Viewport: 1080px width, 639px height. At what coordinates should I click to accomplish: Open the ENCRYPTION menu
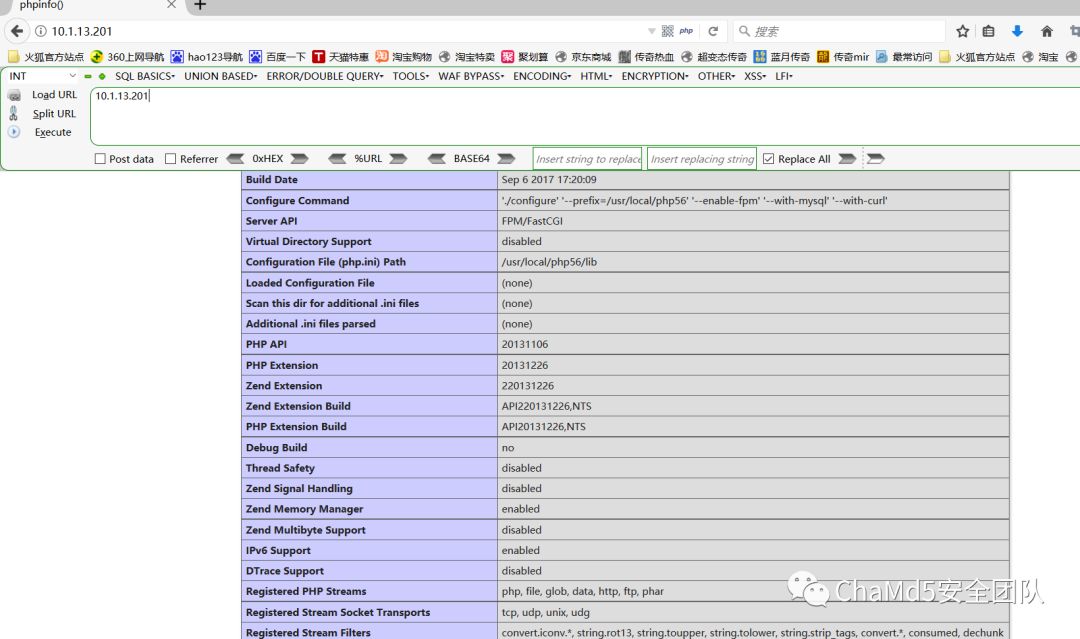pos(655,76)
